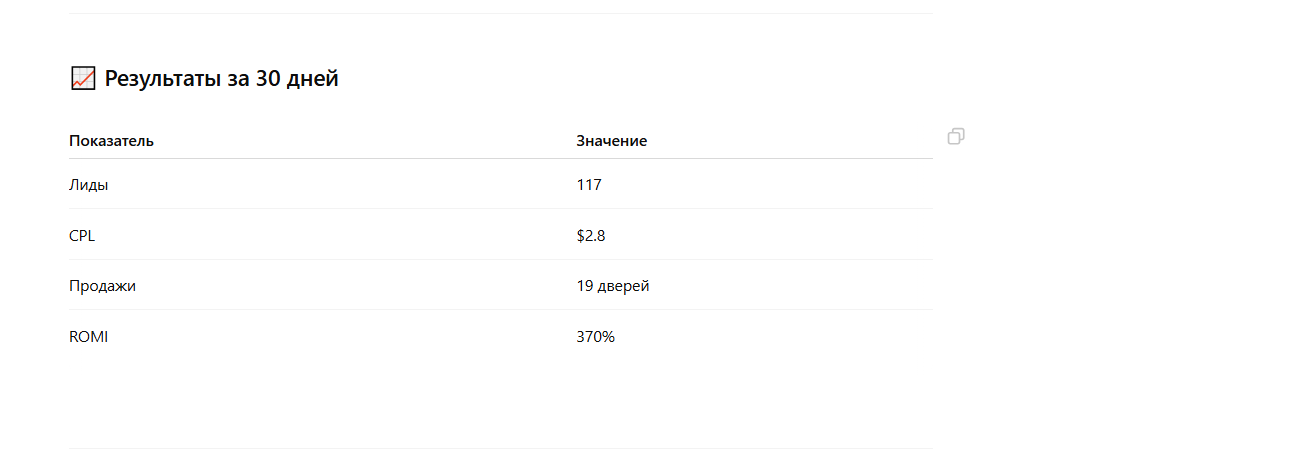Click the chart emoji in the heading
This screenshot has height=472, width=1301.
click(83, 78)
